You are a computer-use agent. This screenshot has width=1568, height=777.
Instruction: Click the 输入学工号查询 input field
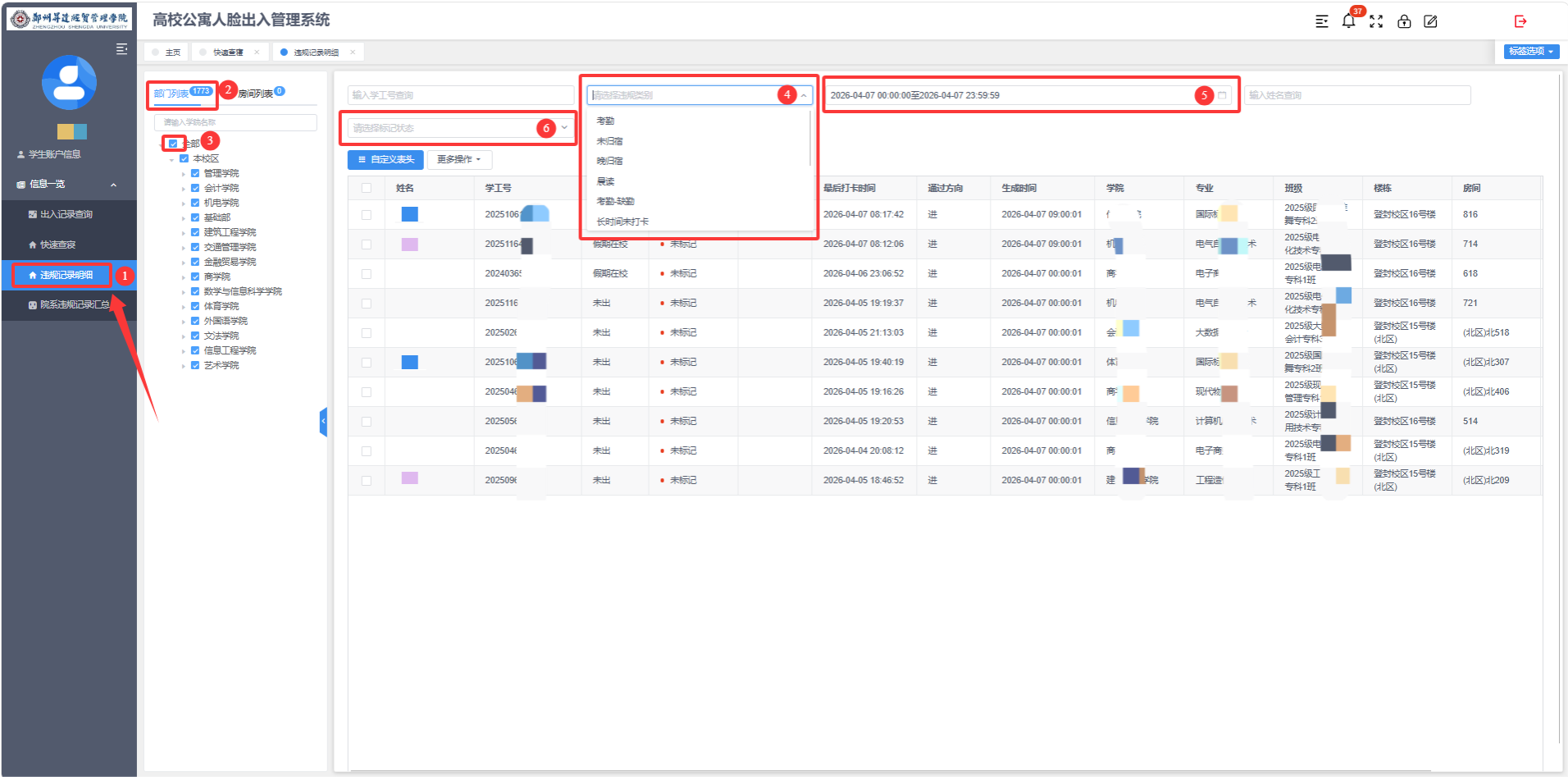click(460, 95)
